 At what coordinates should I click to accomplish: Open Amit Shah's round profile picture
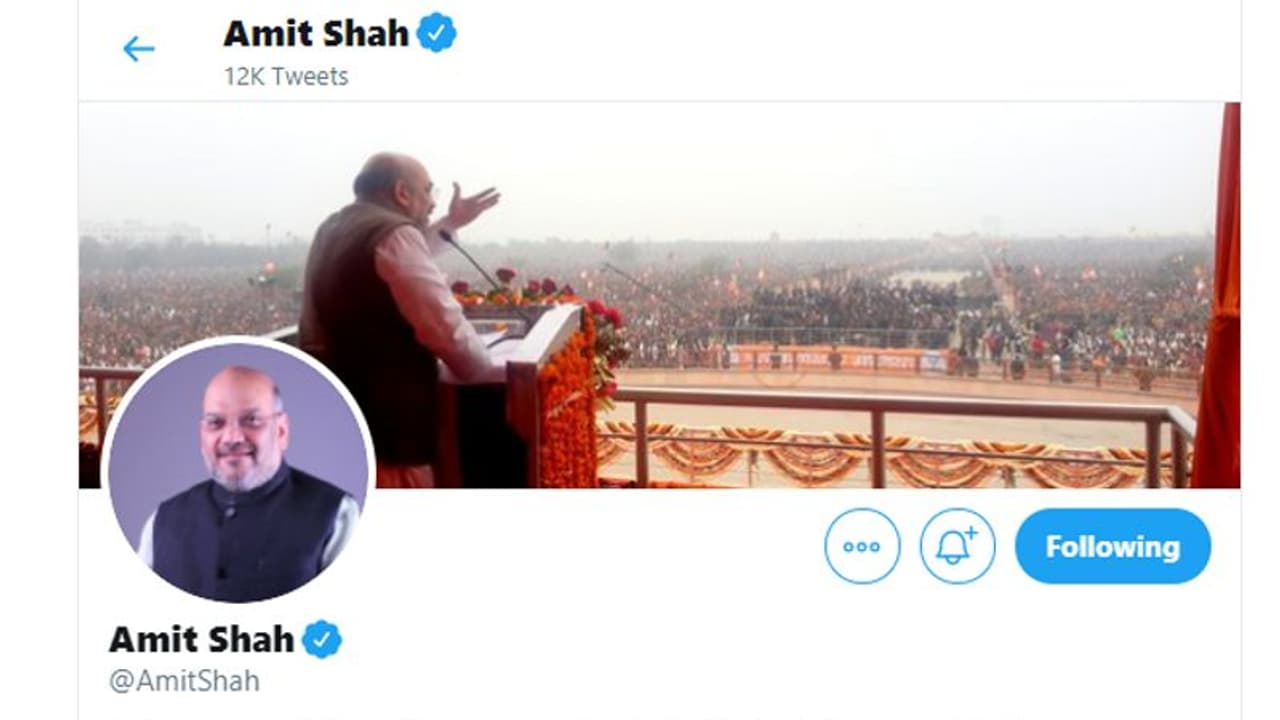(238, 470)
